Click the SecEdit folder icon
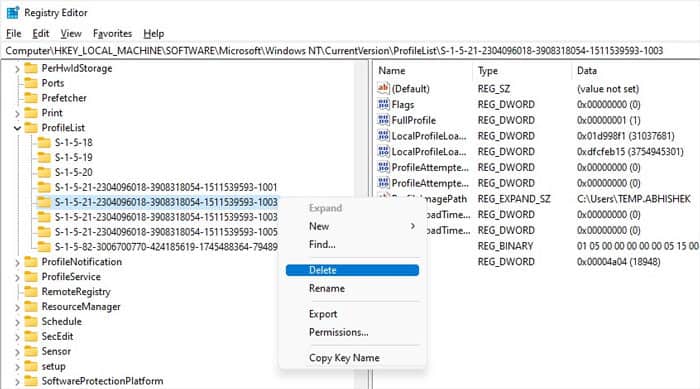 31,336
